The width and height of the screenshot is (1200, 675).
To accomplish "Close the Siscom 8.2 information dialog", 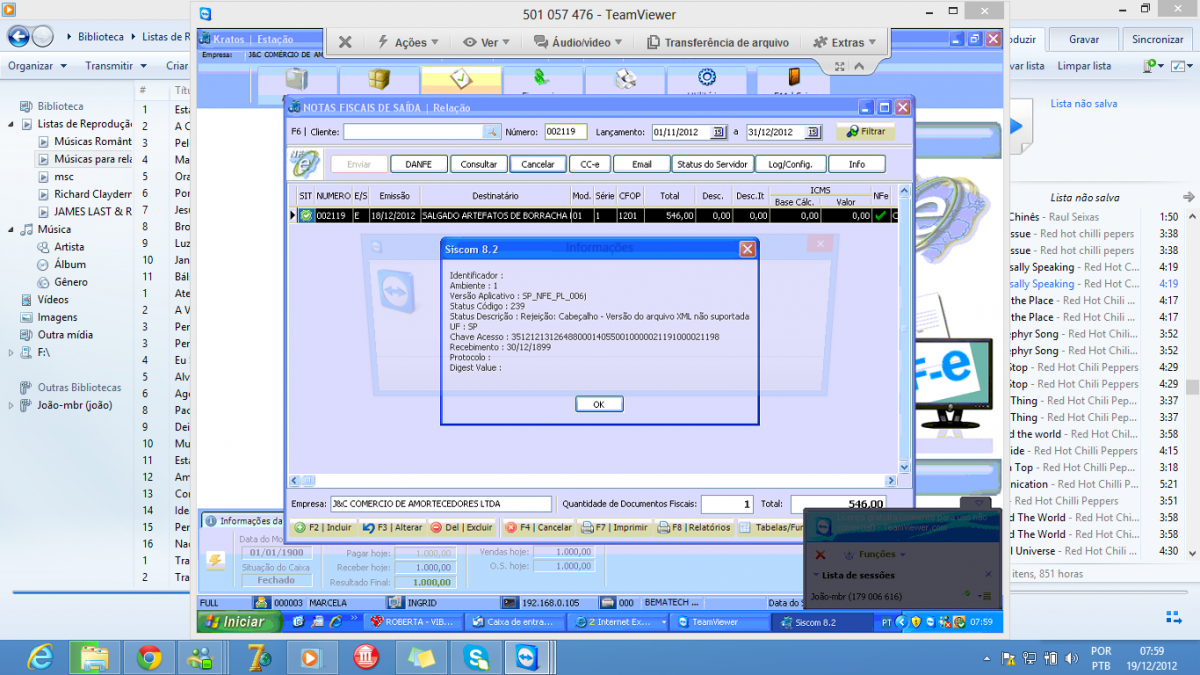I will pos(747,249).
